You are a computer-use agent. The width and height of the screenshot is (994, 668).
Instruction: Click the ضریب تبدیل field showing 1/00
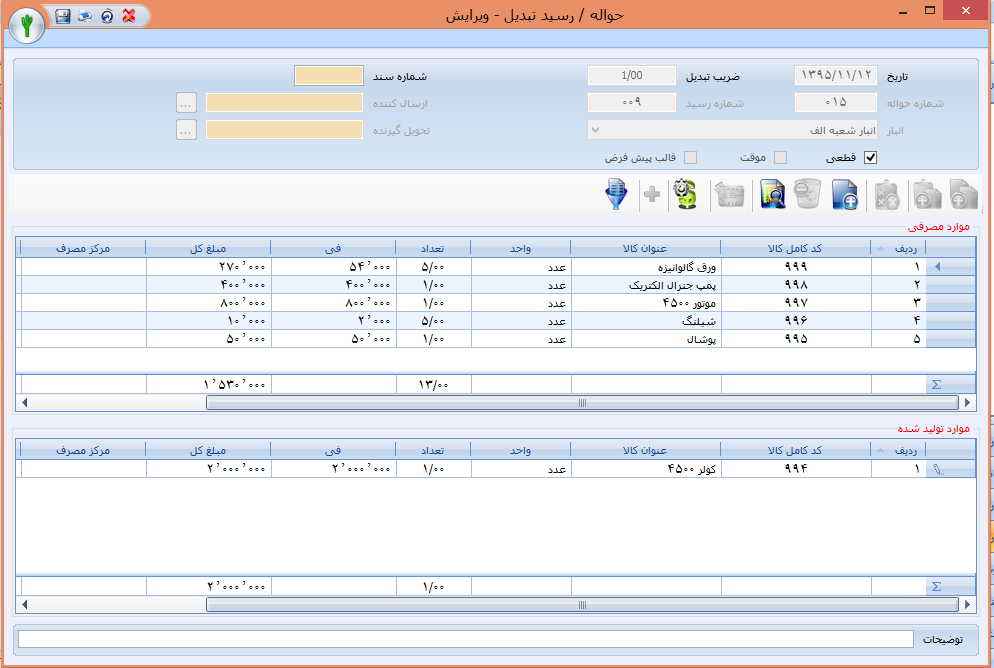631,75
